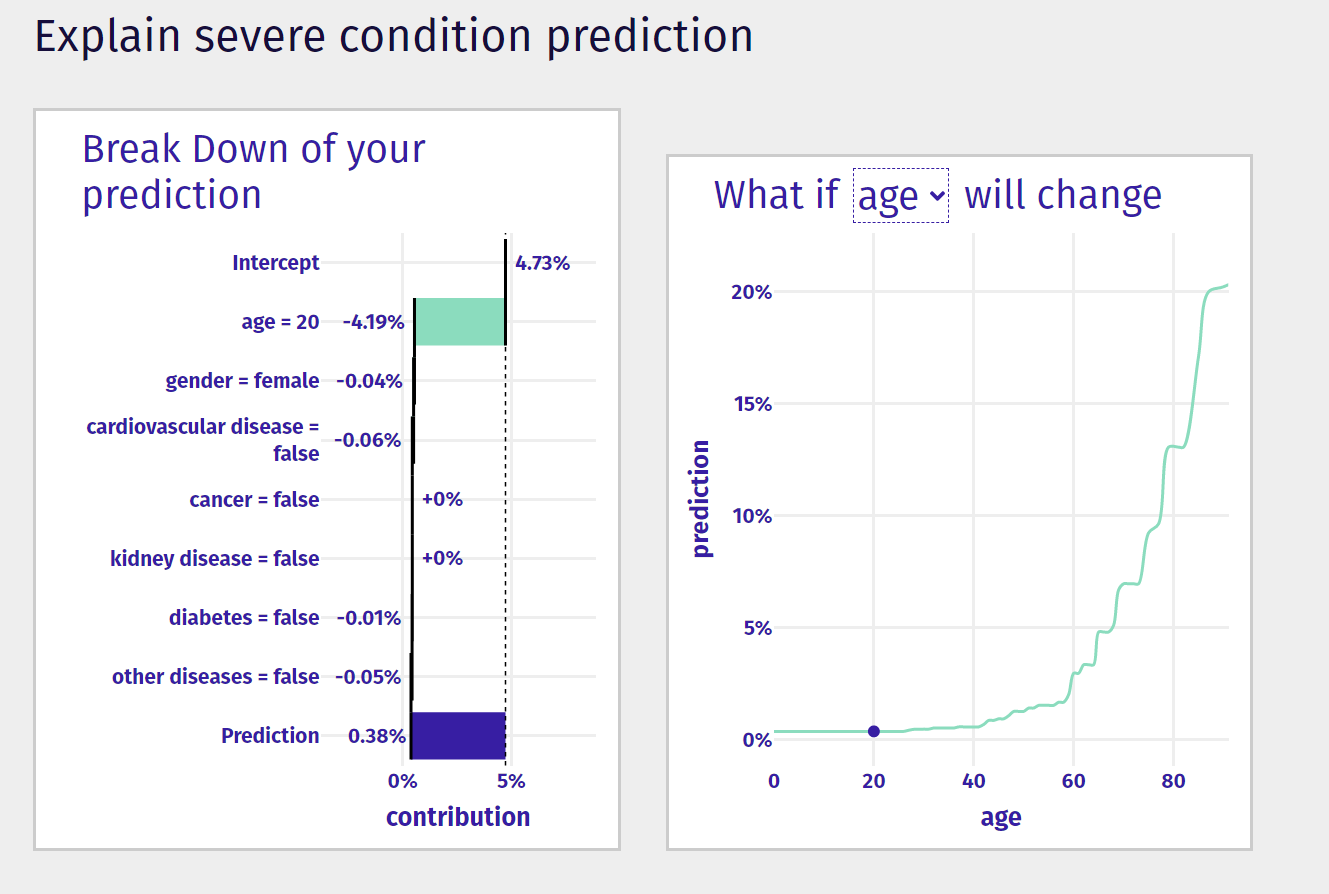Click the green age contribution bar
Screen dimensions: 1329x894
click(459, 322)
